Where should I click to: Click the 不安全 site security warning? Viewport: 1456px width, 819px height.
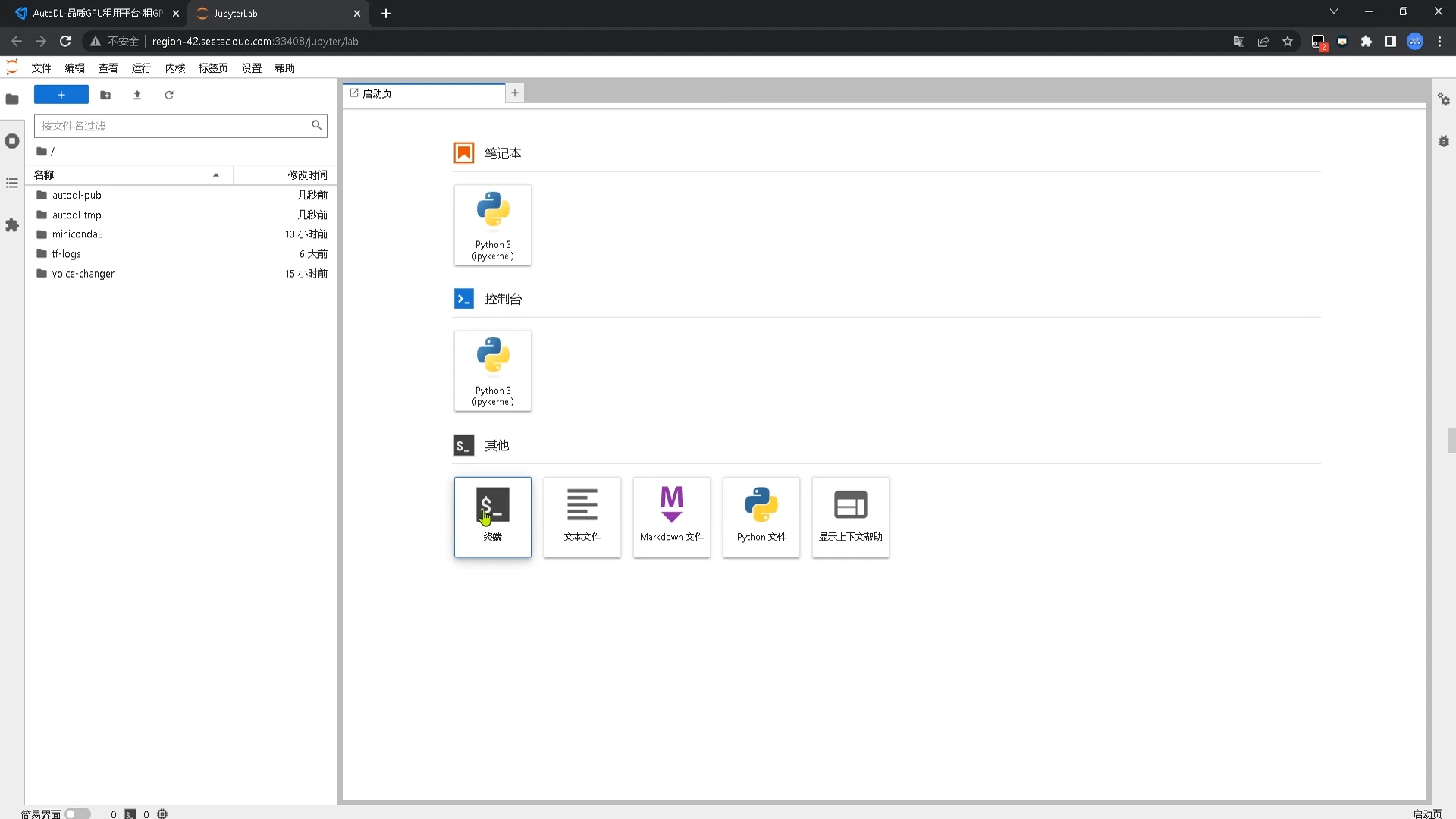(x=115, y=42)
